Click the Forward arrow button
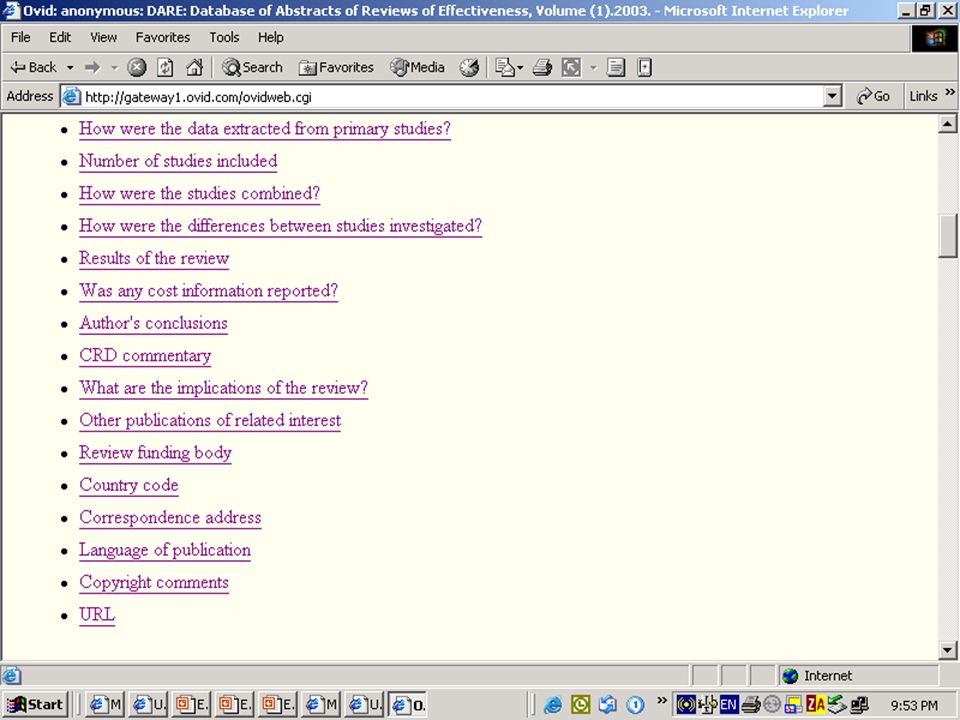 click(92, 67)
